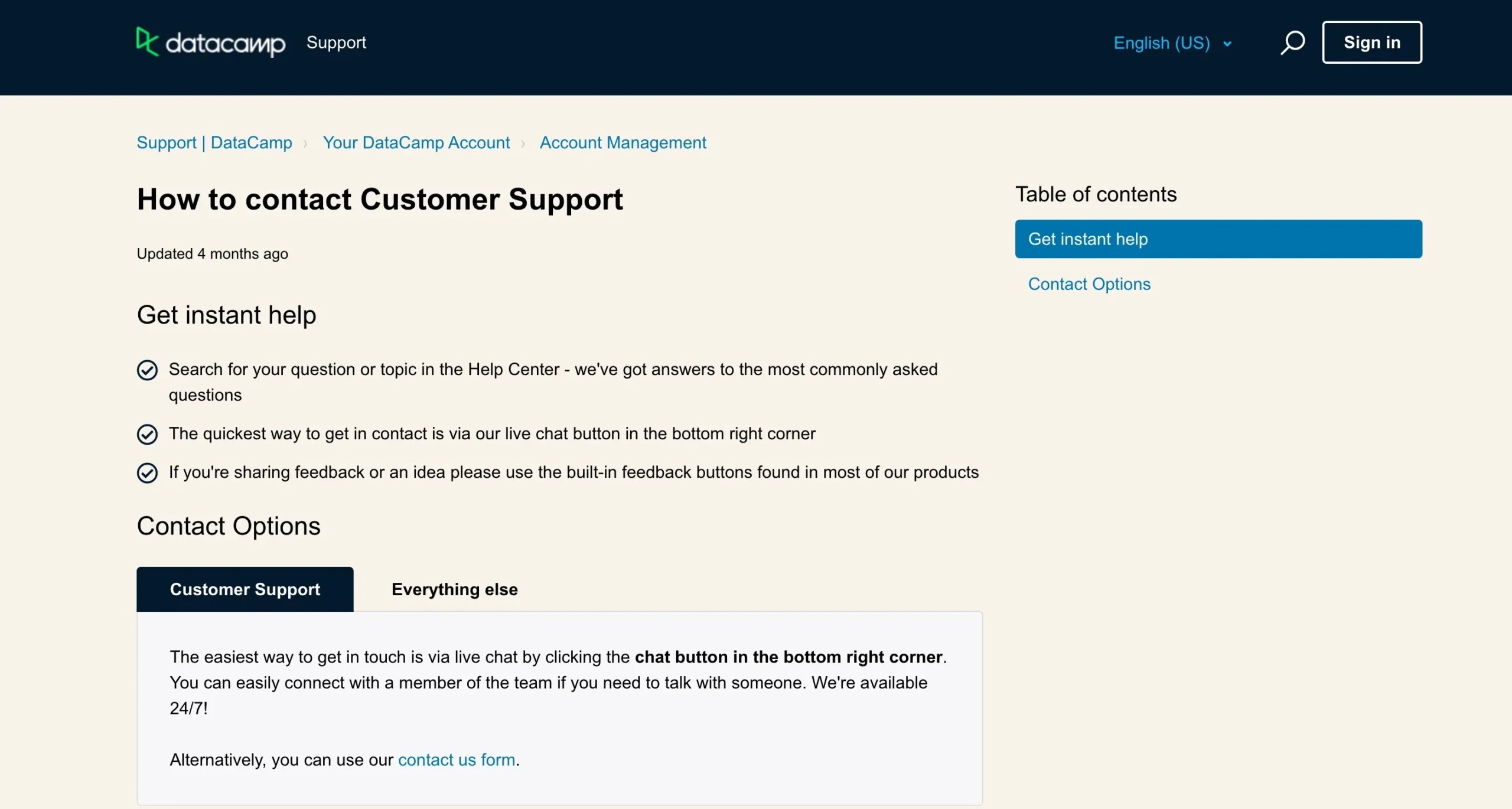Screen dimensions: 1512x809
Task: Click the Contact Options section heading
Action: (x=229, y=526)
